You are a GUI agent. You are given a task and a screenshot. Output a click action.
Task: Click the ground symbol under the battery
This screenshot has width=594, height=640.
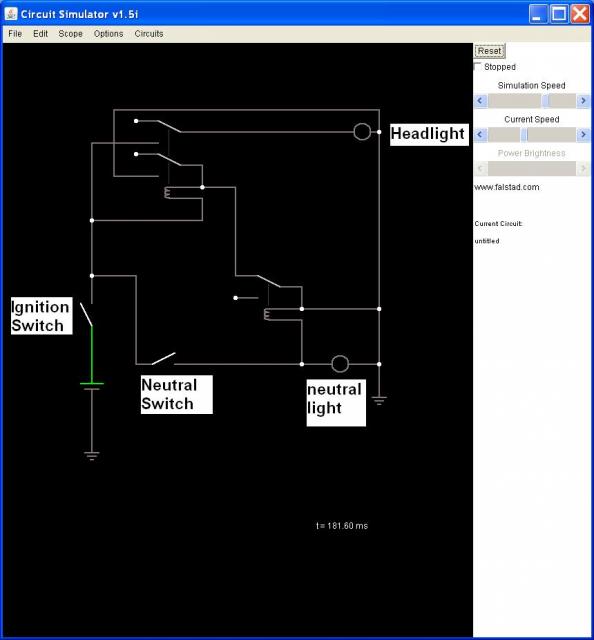coord(92,456)
